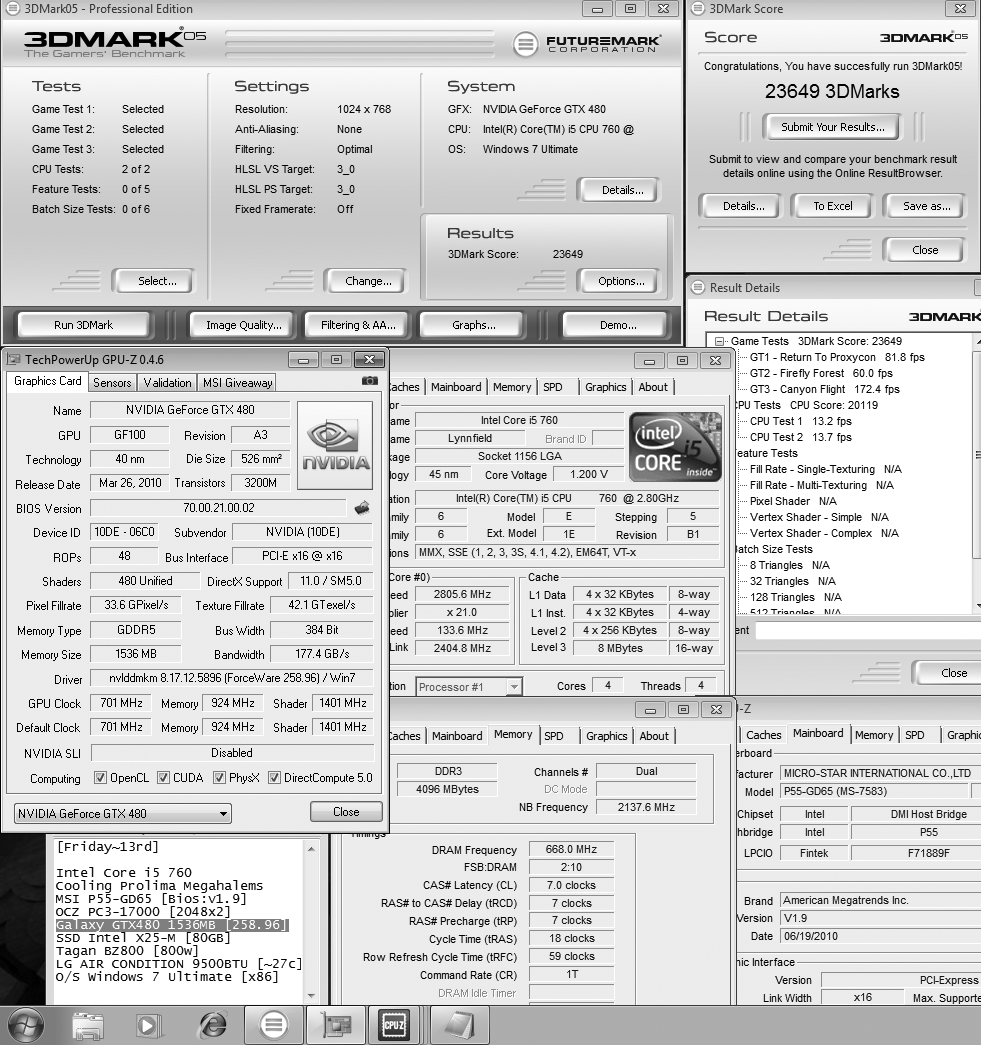Switch to the GPU-Z taskbar icon
This screenshot has height=1045, width=981.
pos(336,1025)
